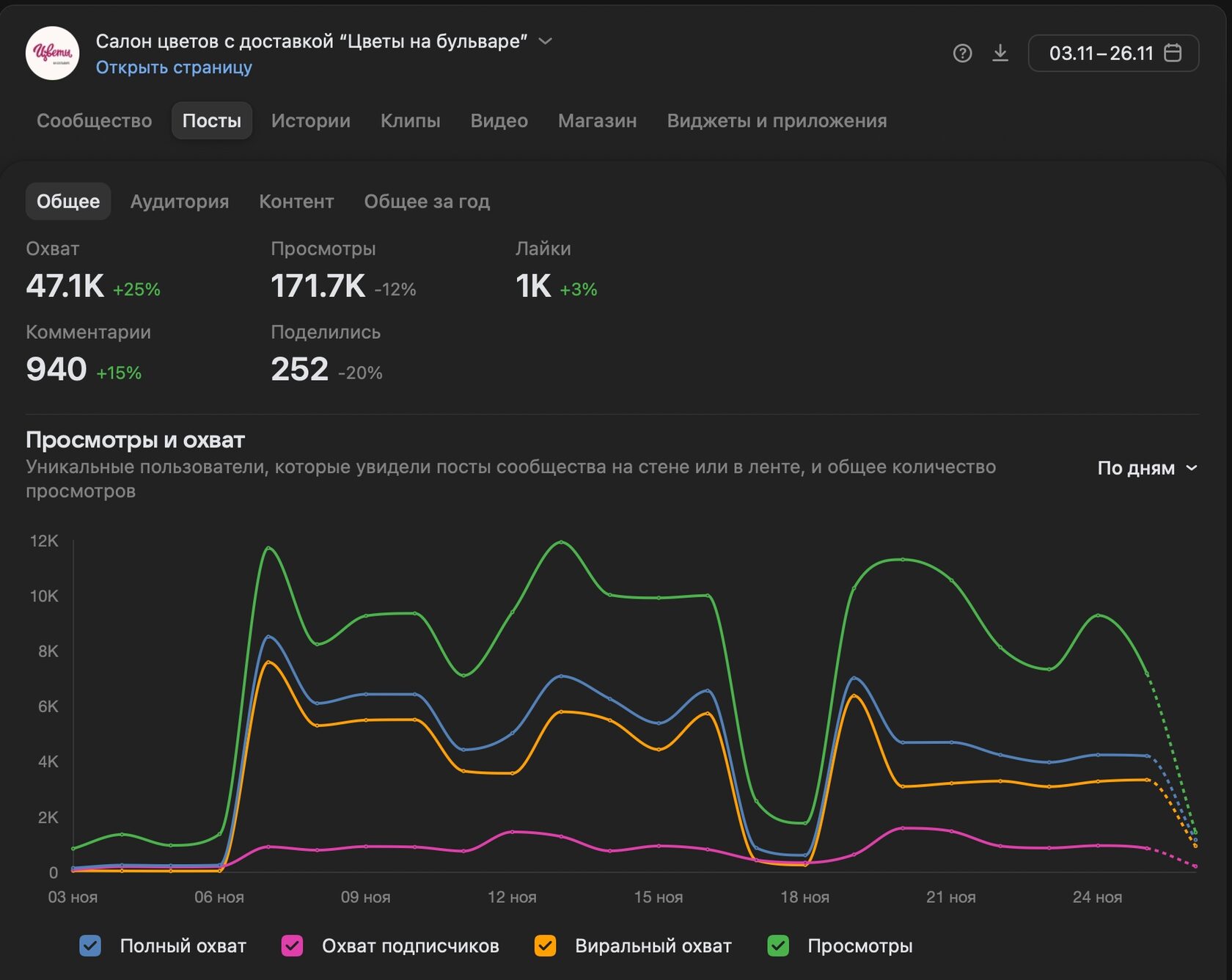Click the flower salon community avatar
1232x980 pixels.
[52, 54]
